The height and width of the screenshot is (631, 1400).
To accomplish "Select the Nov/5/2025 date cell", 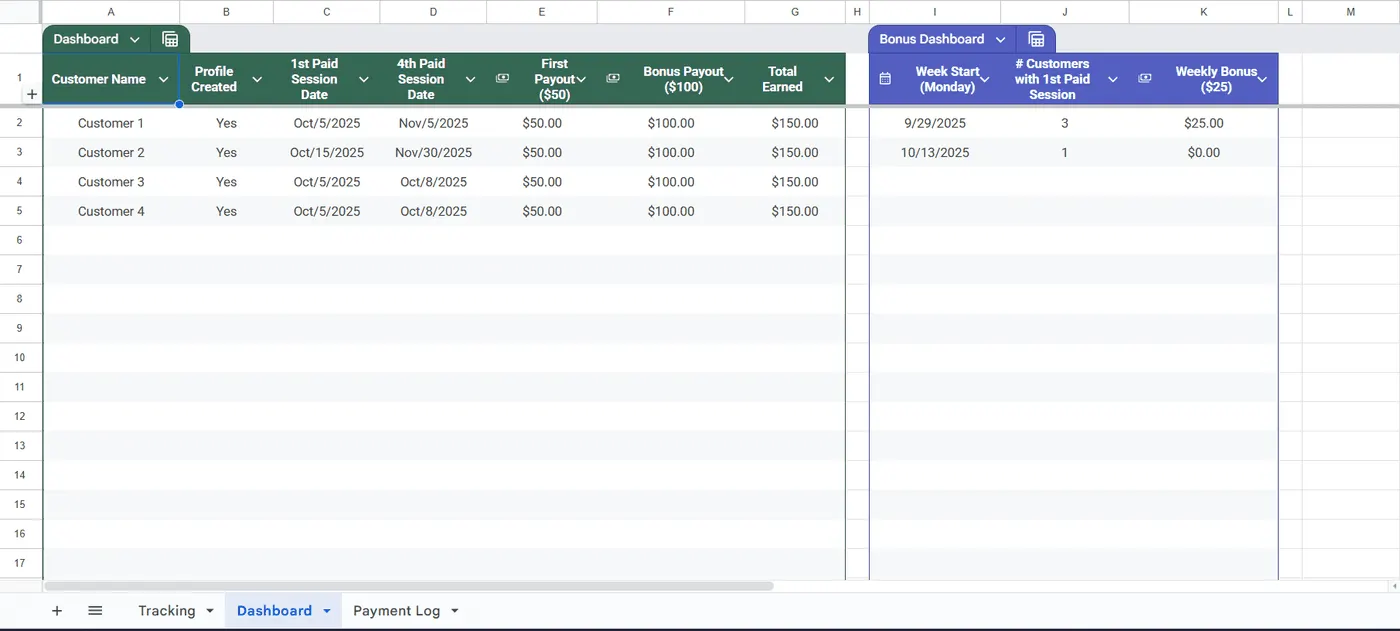I will pos(433,123).
